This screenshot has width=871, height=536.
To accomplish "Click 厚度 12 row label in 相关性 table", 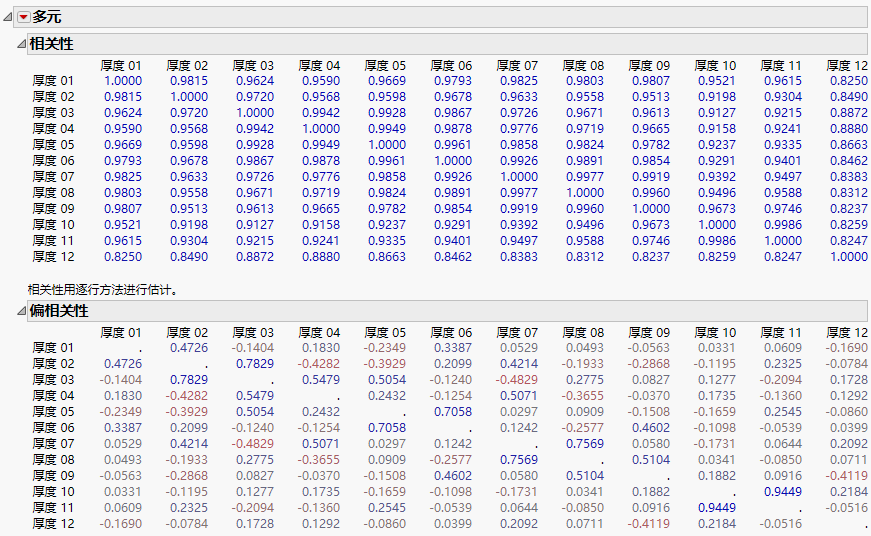I will (x=53, y=257).
